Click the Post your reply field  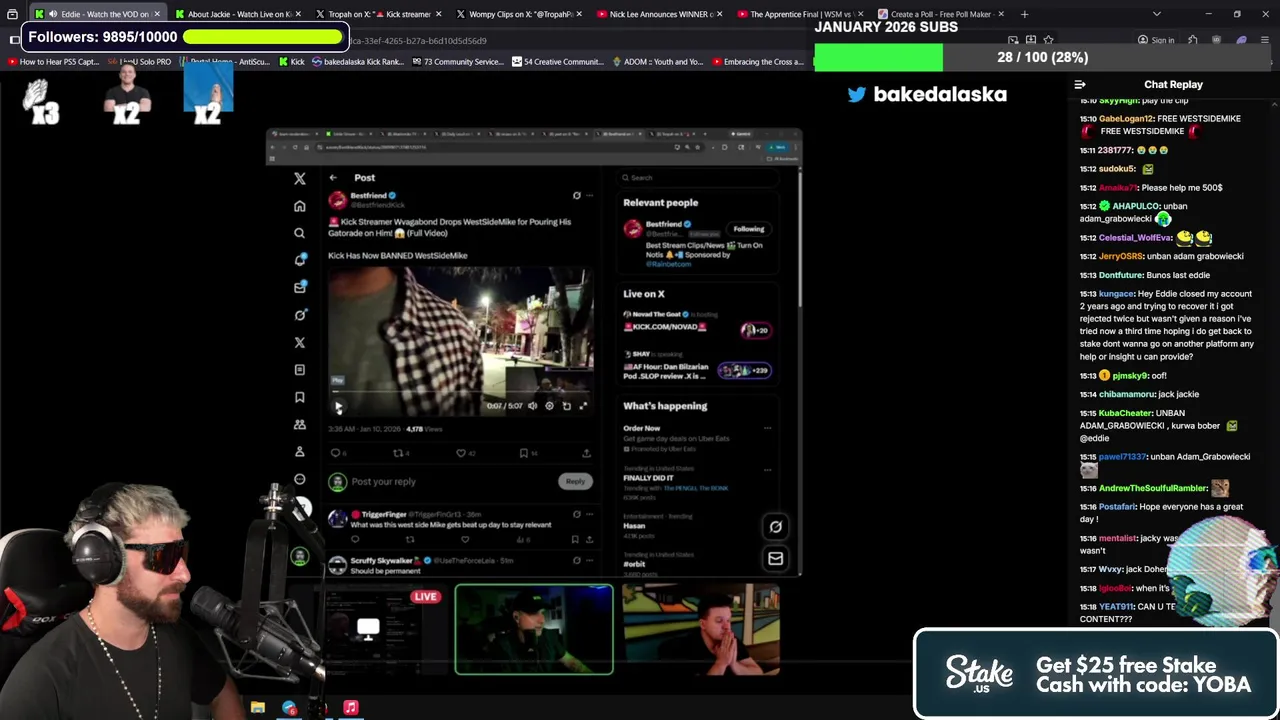click(x=383, y=482)
